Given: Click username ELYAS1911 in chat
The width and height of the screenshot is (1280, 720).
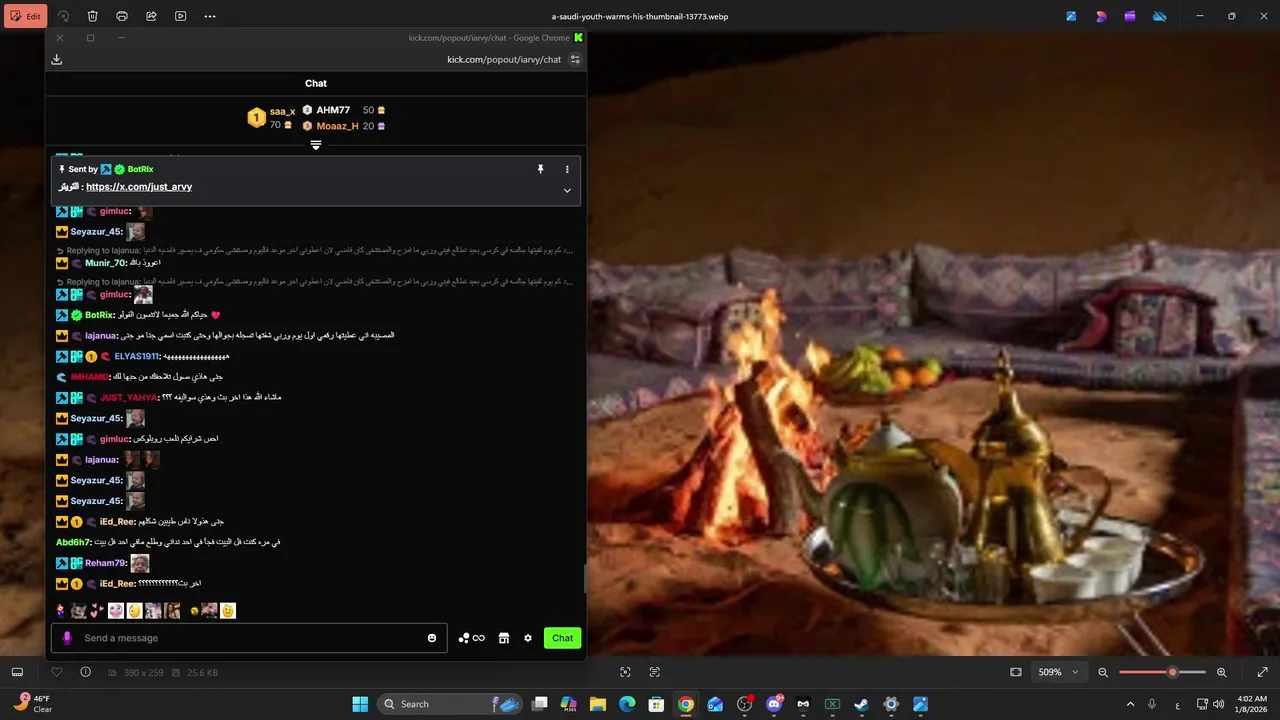Looking at the screenshot, I should 137,356.
